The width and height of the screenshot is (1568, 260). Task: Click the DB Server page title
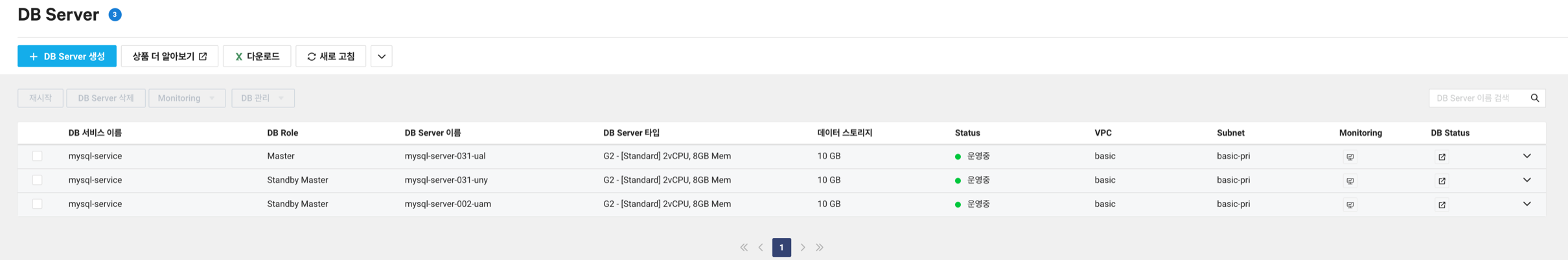[58, 14]
